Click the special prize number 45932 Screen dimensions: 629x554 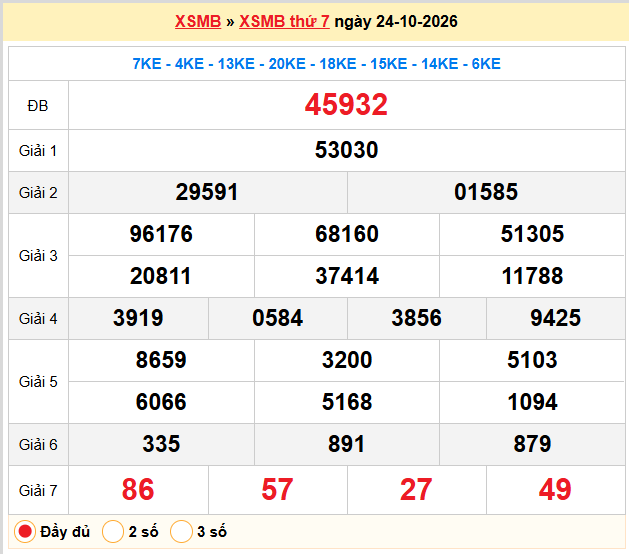(x=346, y=105)
